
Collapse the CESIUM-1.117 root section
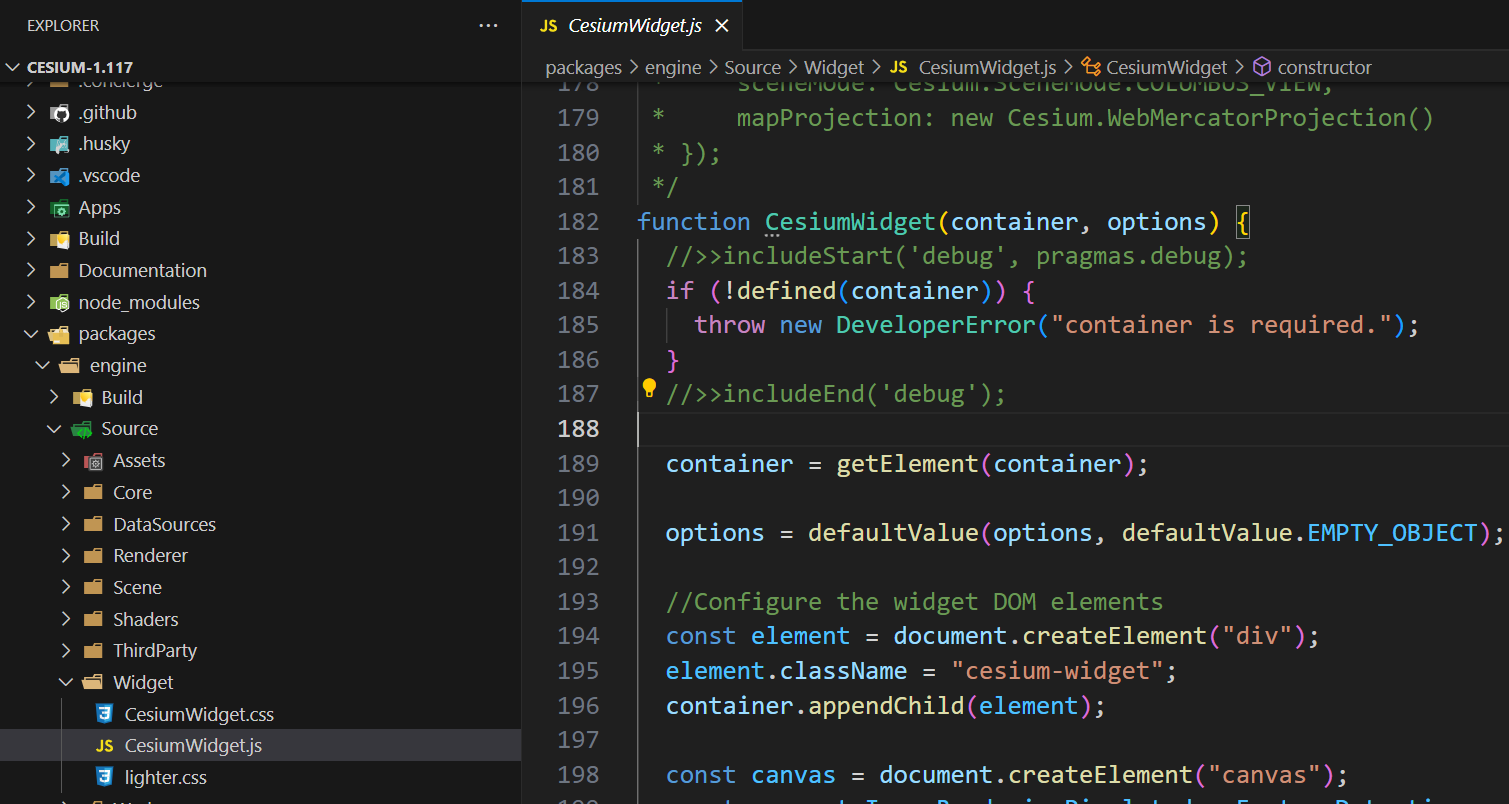[13, 68]
